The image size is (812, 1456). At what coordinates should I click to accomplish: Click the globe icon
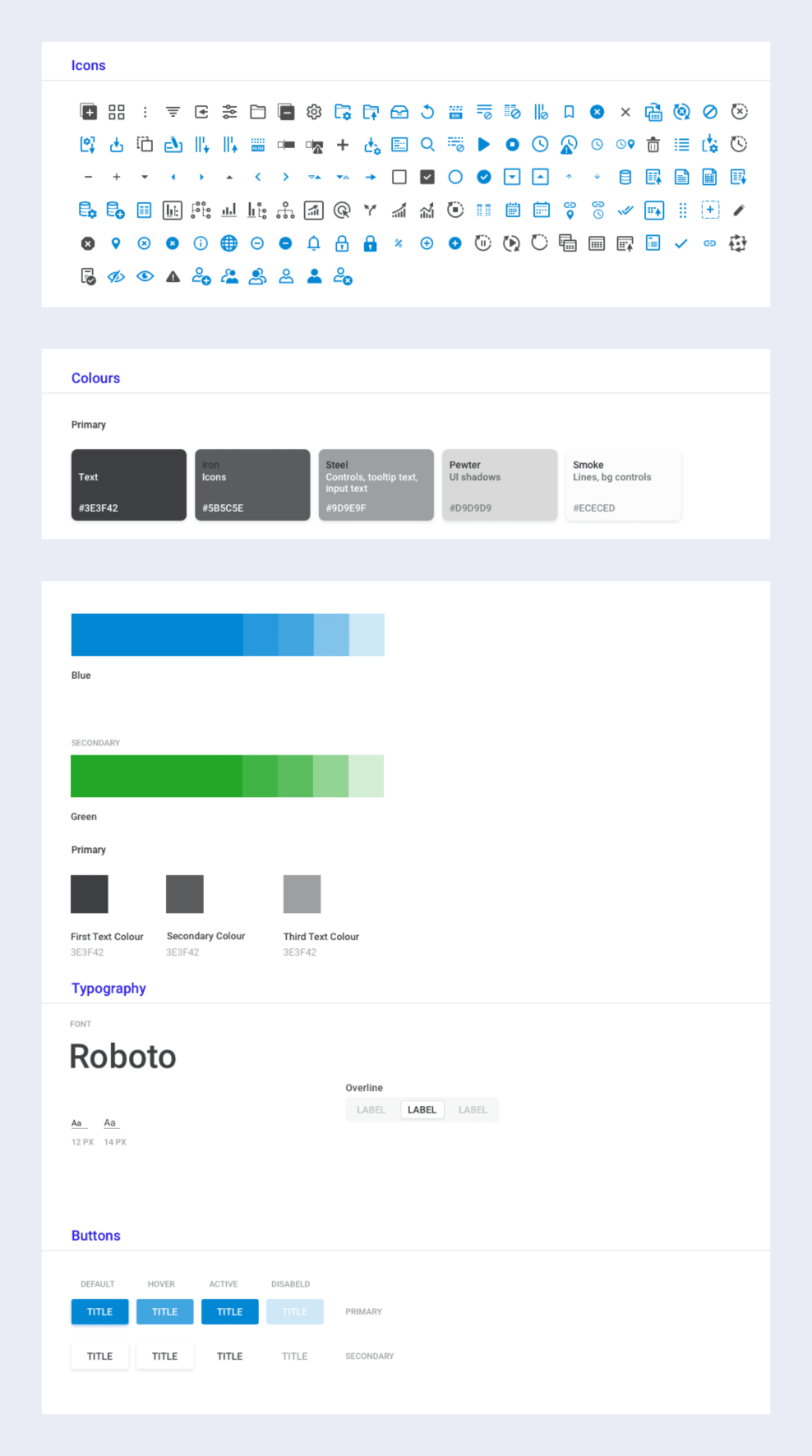(229, 243)
